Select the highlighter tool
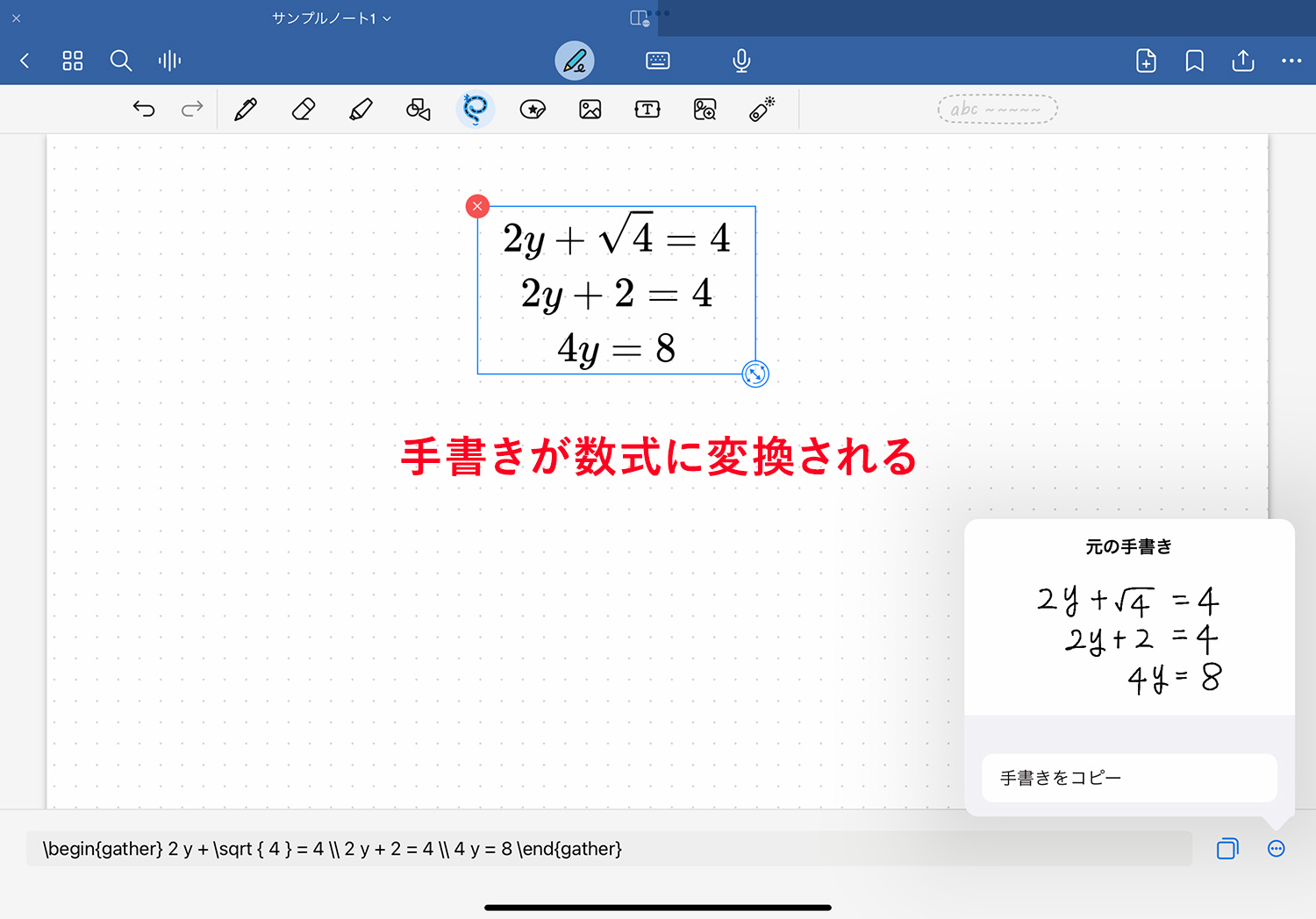1316x919 pixels. [x=361, y=109]
